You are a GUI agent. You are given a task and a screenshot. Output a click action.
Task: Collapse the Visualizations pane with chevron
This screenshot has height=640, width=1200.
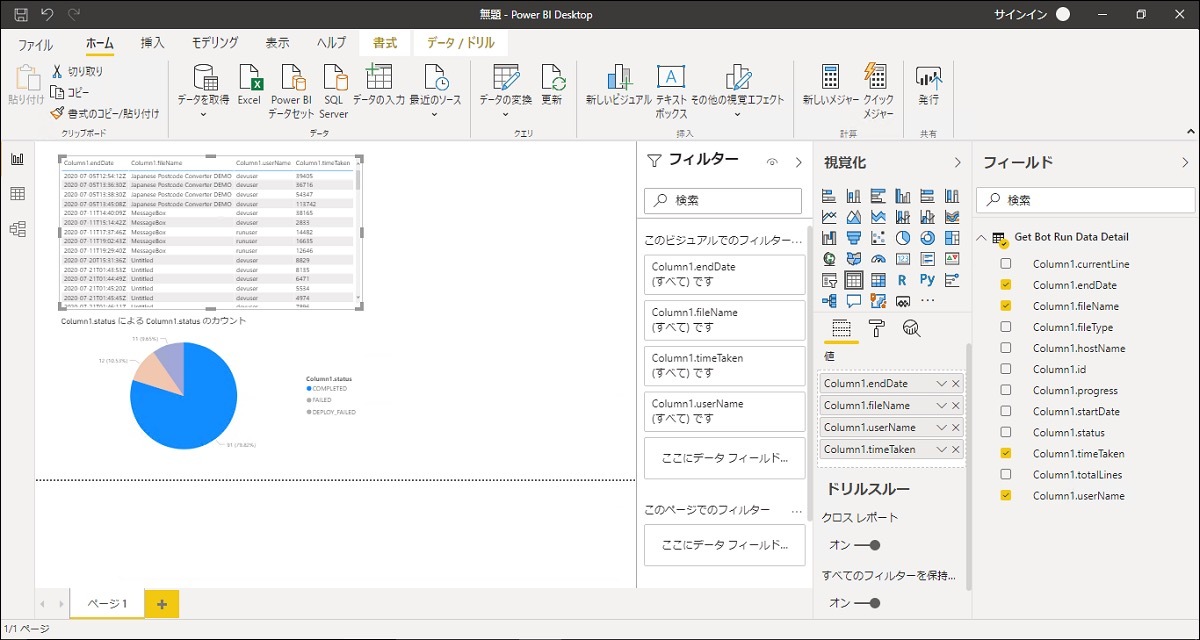[957, 162]
